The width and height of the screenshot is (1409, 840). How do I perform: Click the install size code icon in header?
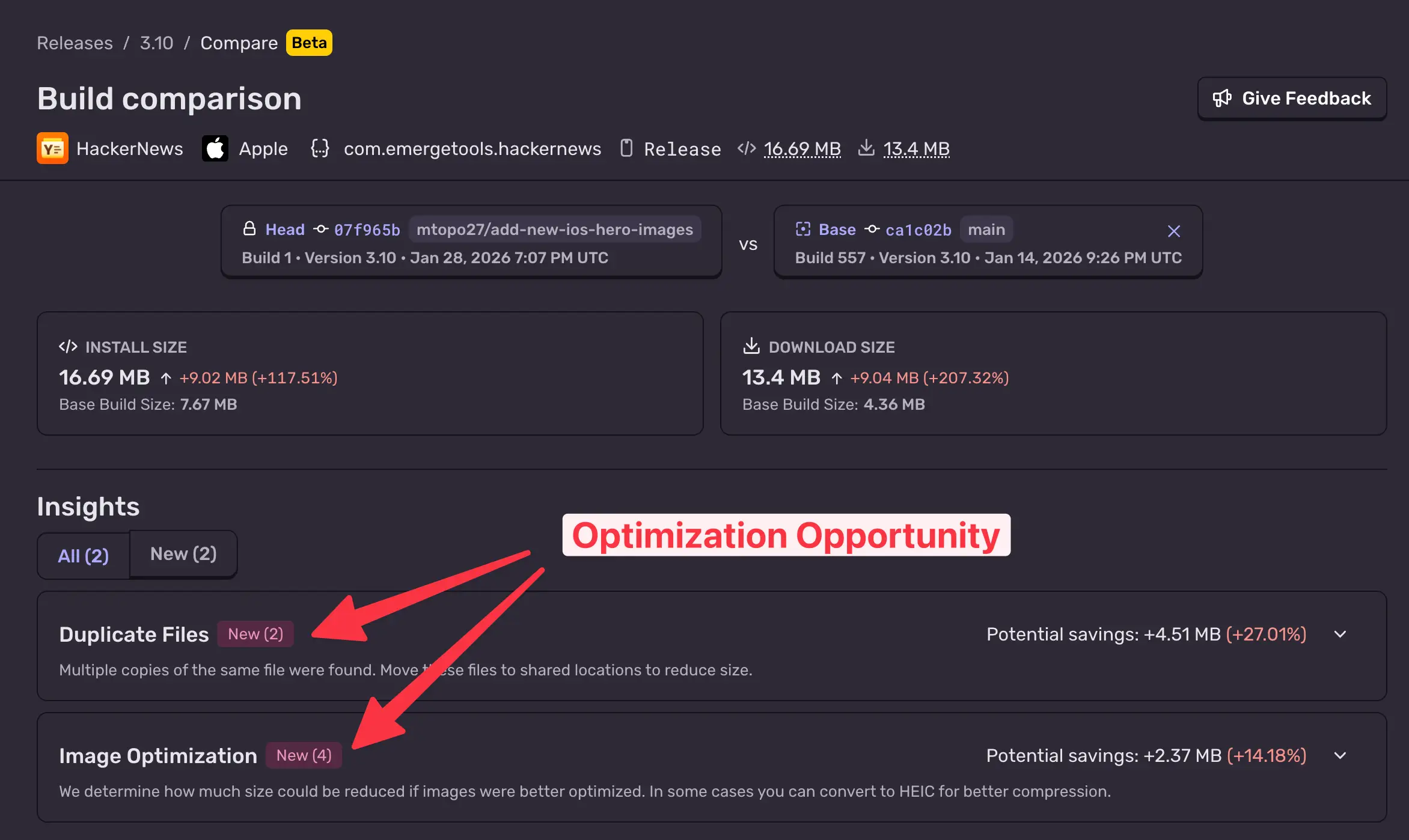pos(746,148)
